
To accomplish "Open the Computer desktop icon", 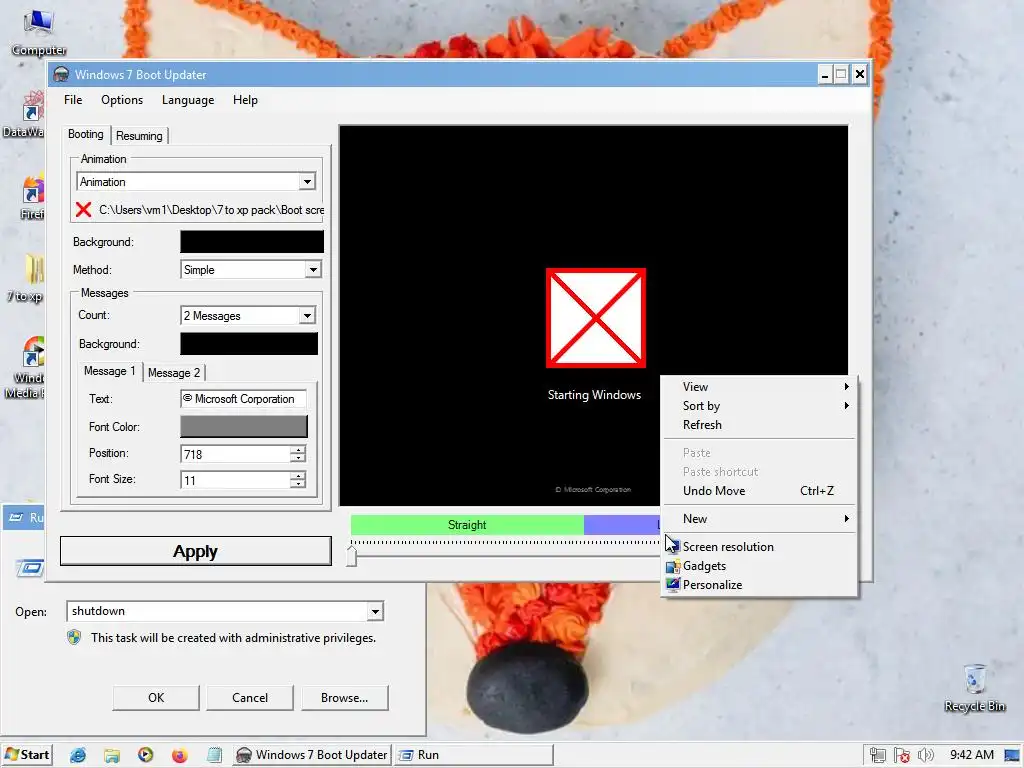I will pyautogui.click(x=38, y=33).
